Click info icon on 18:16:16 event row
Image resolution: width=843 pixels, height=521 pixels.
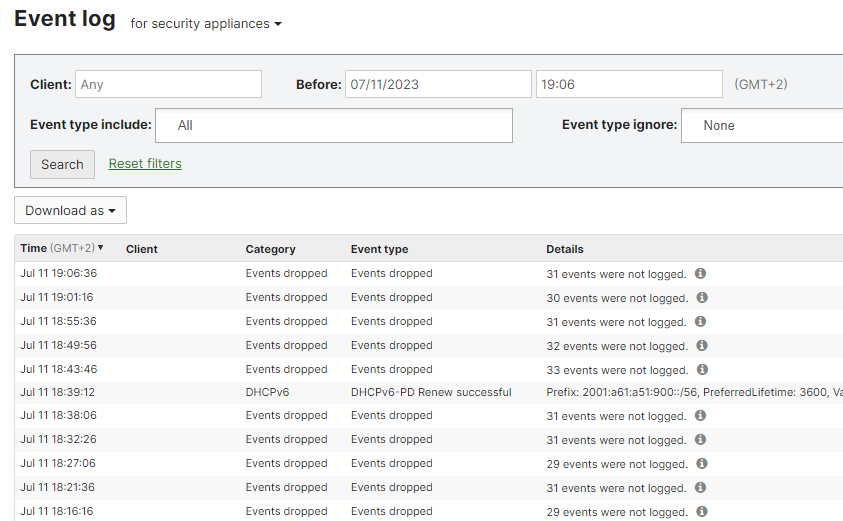pos(702,511)
